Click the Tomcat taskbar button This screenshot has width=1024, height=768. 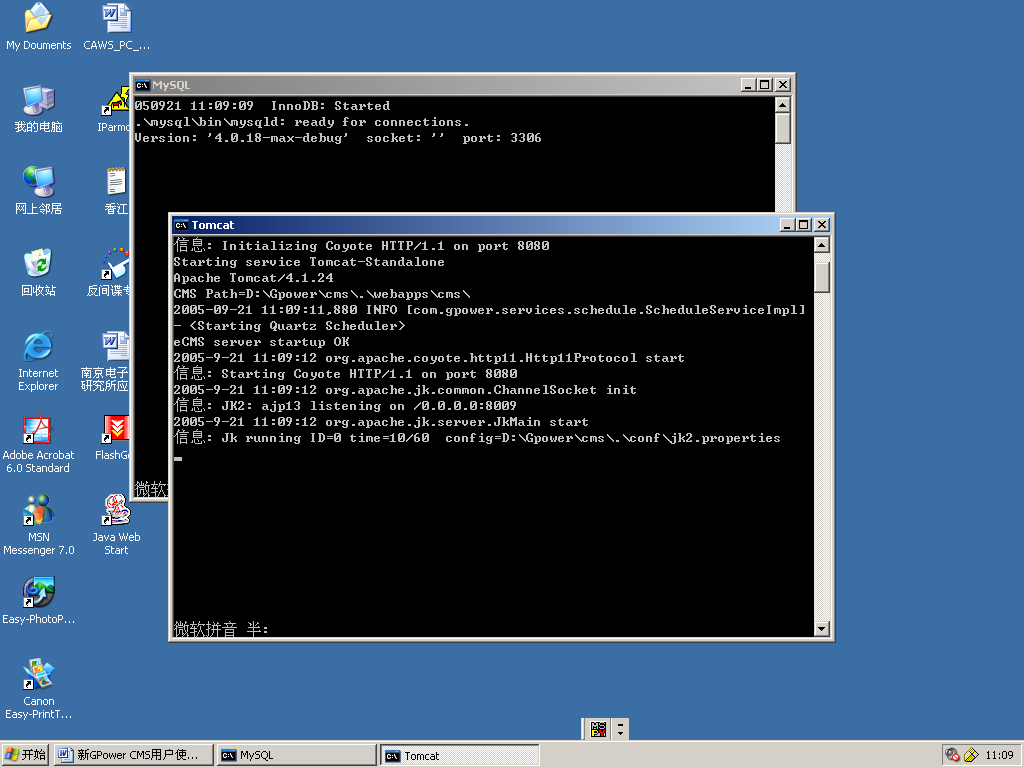coord(460,755)
